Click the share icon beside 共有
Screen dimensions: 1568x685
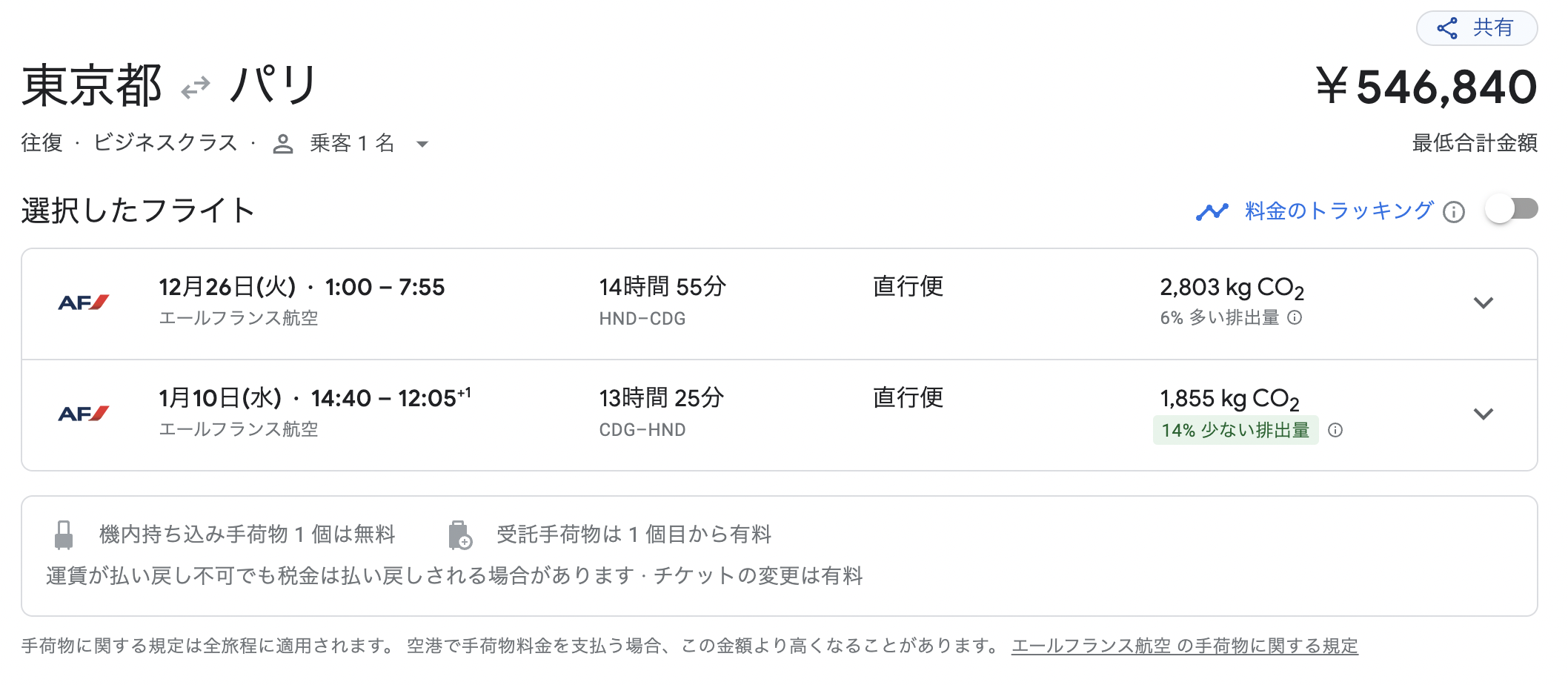[x=1447, y=28]
